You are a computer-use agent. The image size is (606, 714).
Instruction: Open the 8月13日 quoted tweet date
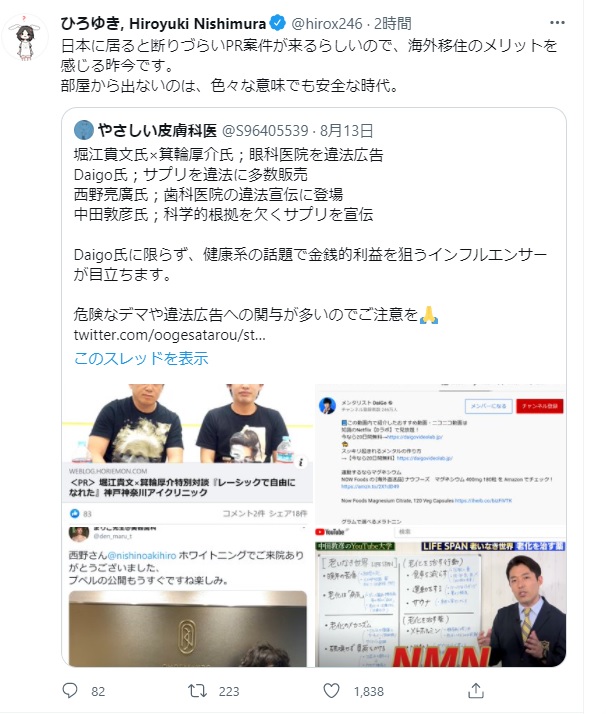(346, 131)
